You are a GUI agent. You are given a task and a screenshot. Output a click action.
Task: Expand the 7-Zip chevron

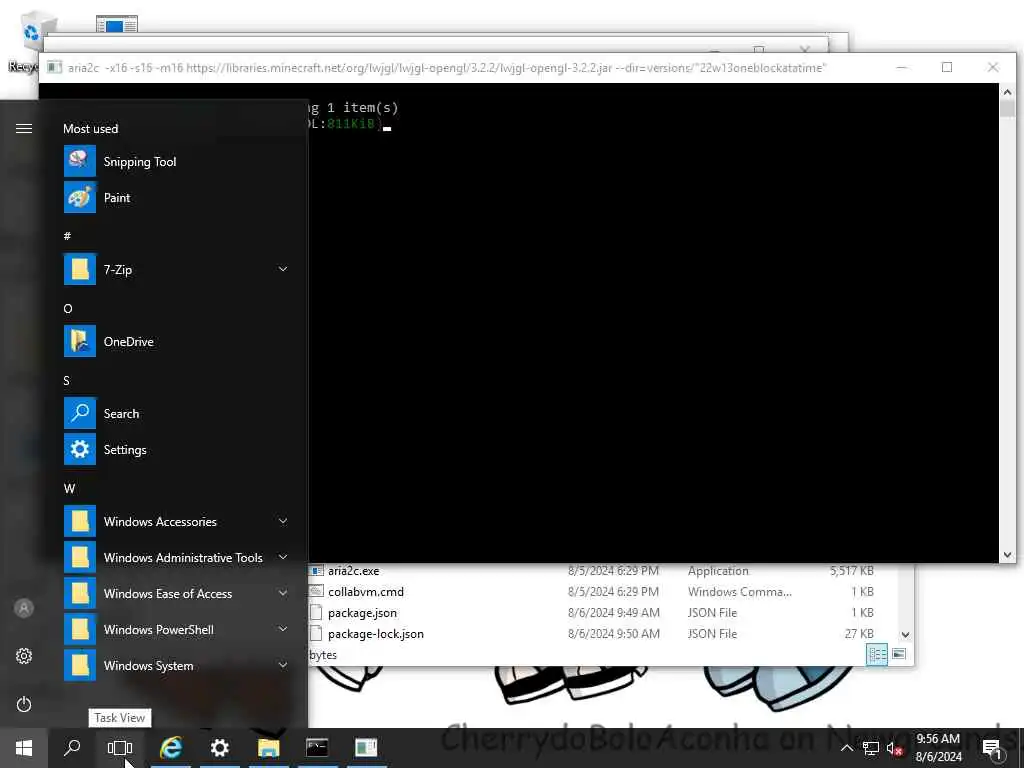pos(283,269)
